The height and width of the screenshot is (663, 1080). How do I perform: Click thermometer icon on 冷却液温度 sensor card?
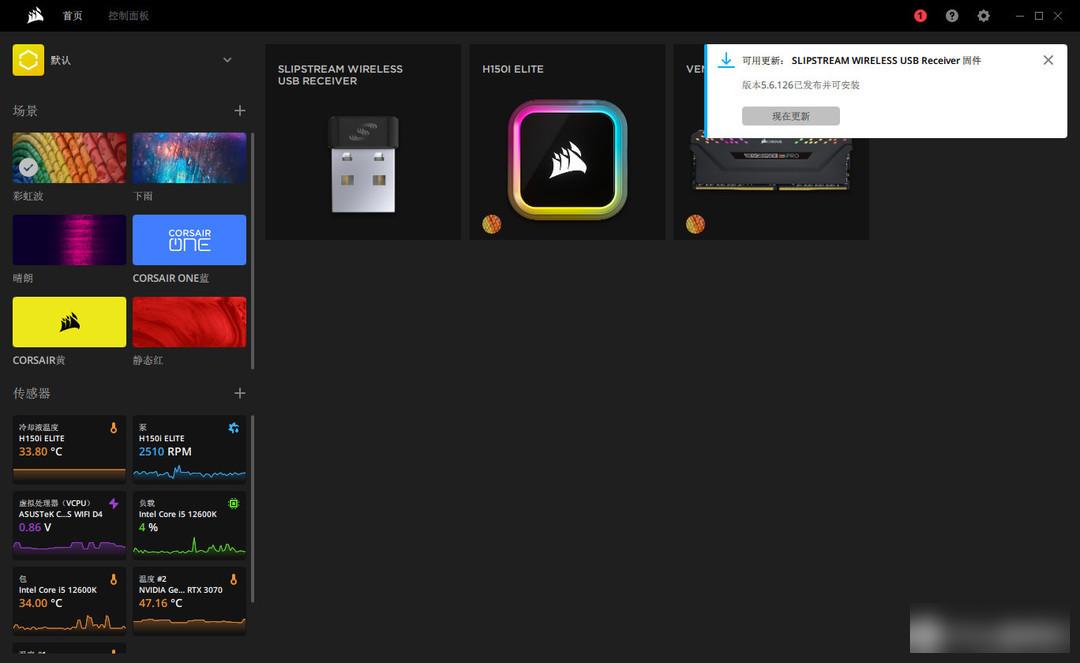coord(114,428)
